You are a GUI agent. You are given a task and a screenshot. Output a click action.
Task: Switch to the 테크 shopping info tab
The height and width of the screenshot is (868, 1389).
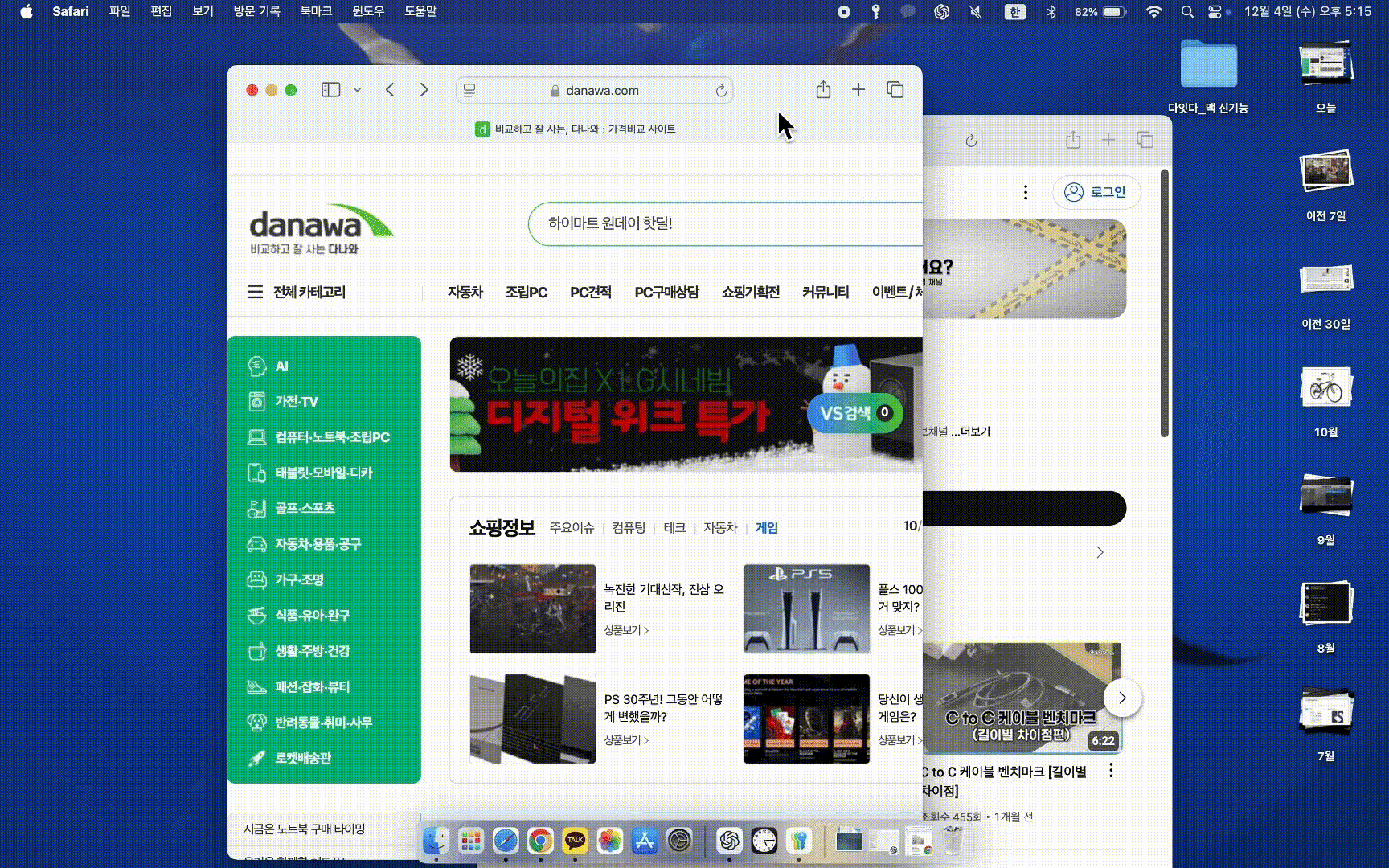pyautogui.click(x=674, y=528)
